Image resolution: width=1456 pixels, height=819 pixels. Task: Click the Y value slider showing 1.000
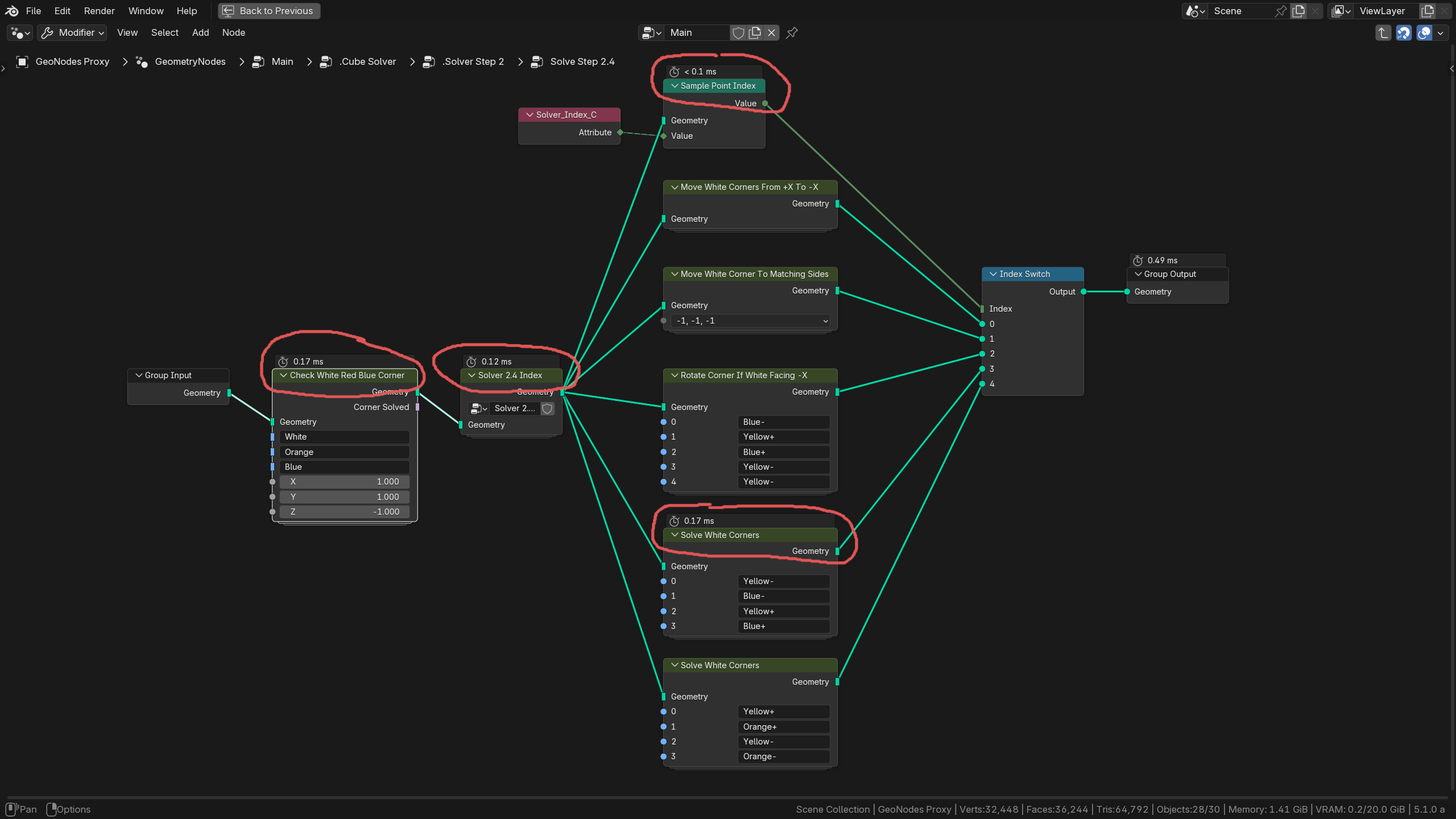tap(345, 497)
